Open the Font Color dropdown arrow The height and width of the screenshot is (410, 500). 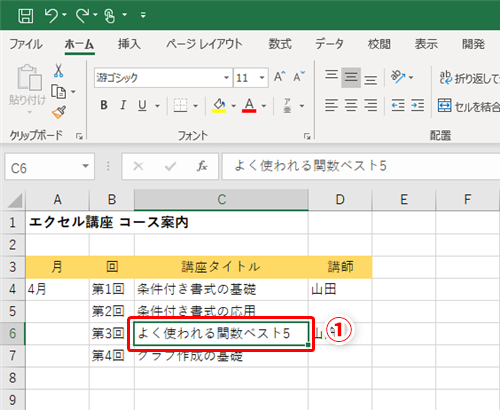click(x=264, y=106)
